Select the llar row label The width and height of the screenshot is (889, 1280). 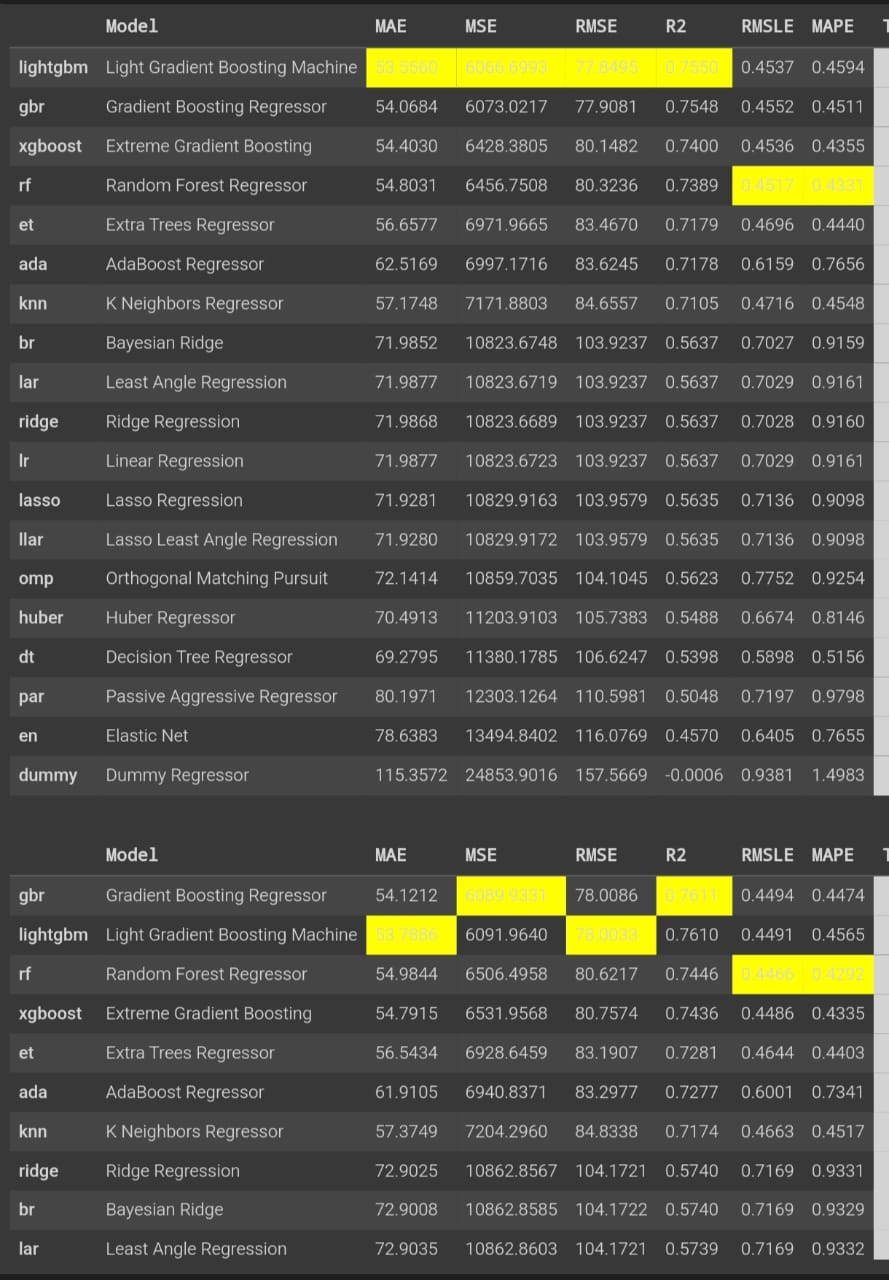tap(31, 539)
